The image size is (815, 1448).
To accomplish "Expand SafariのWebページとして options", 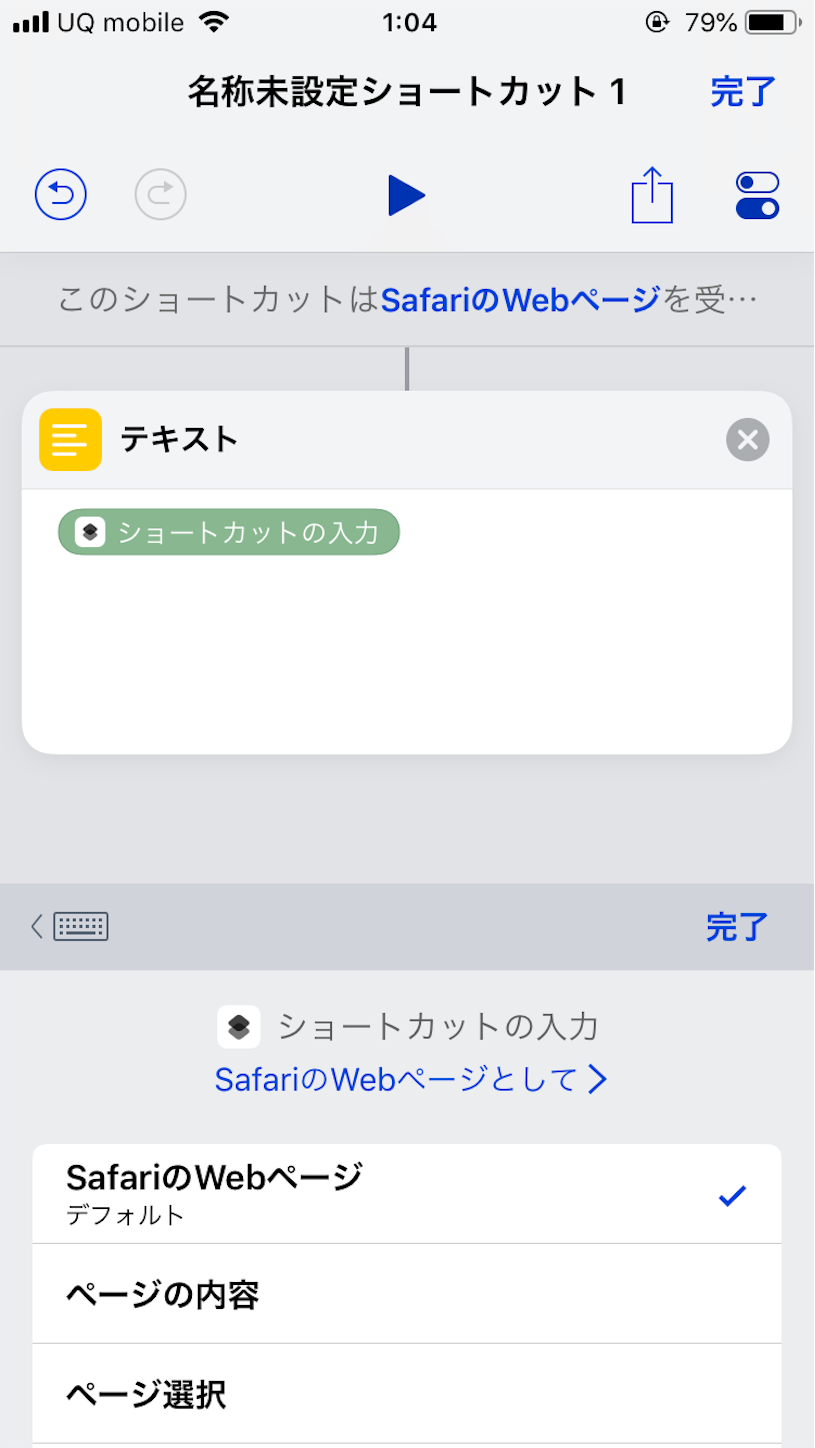I will tap(407, 1079).
